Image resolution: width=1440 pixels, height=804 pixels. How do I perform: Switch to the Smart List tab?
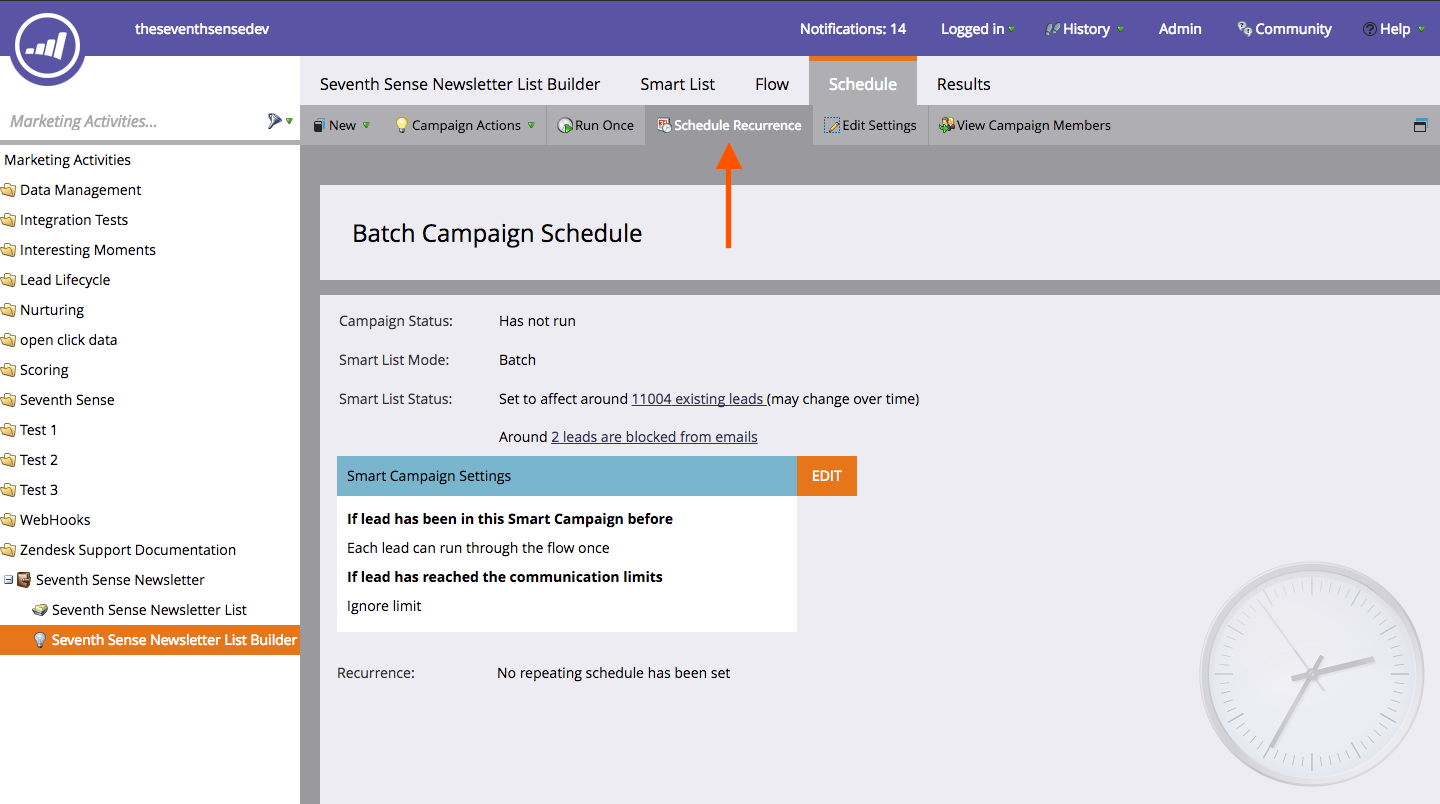click(677, 84)
